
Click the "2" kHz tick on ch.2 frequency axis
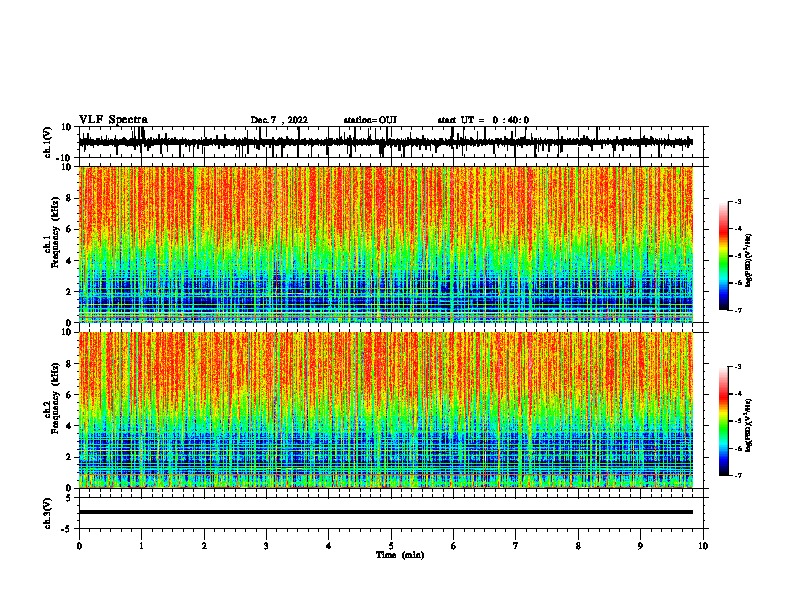click(69, 457)
